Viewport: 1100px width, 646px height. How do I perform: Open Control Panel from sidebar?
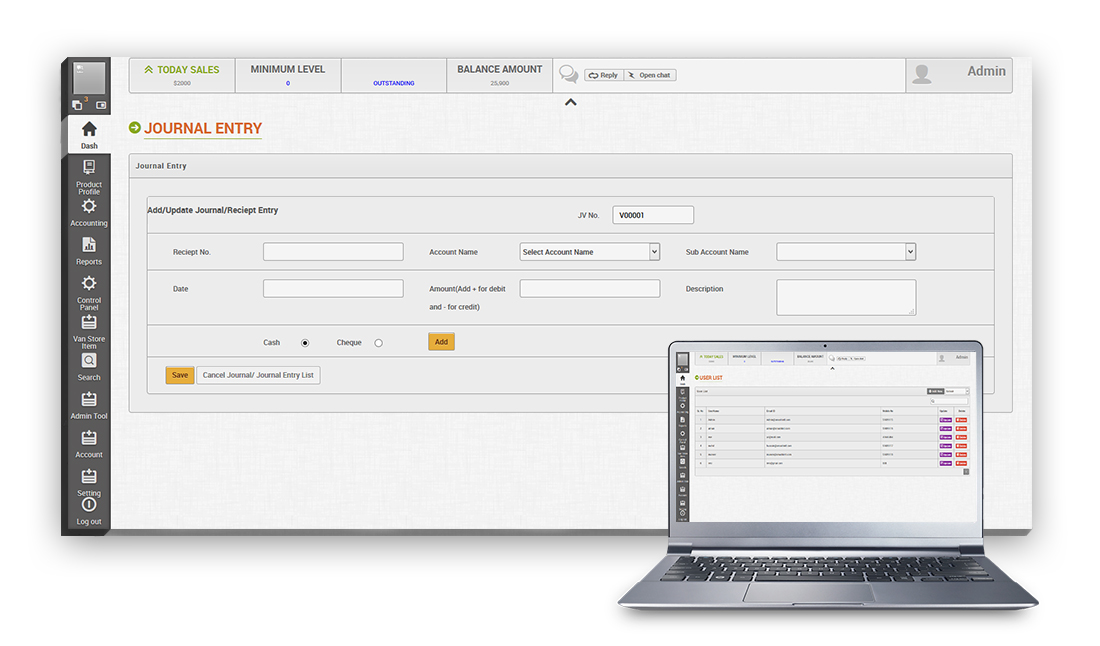click(x=89, y=284)
